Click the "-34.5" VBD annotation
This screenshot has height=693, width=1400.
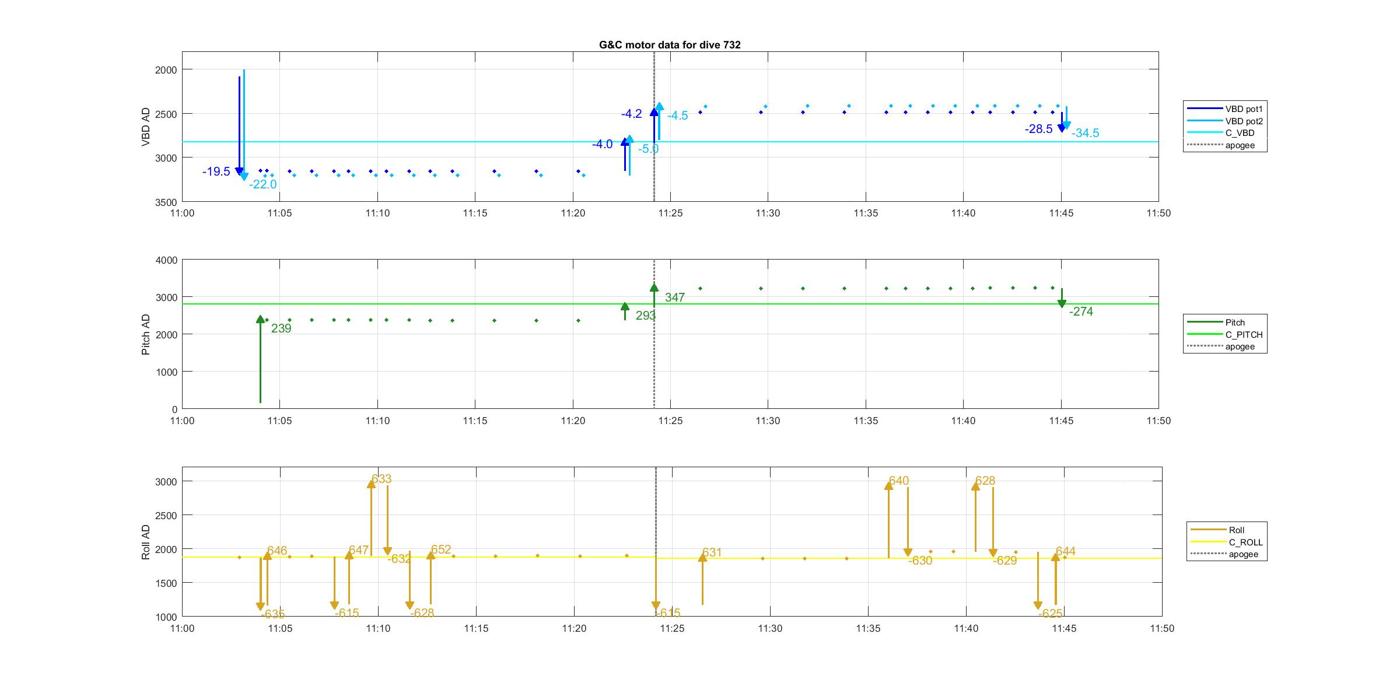point(1085,133)
